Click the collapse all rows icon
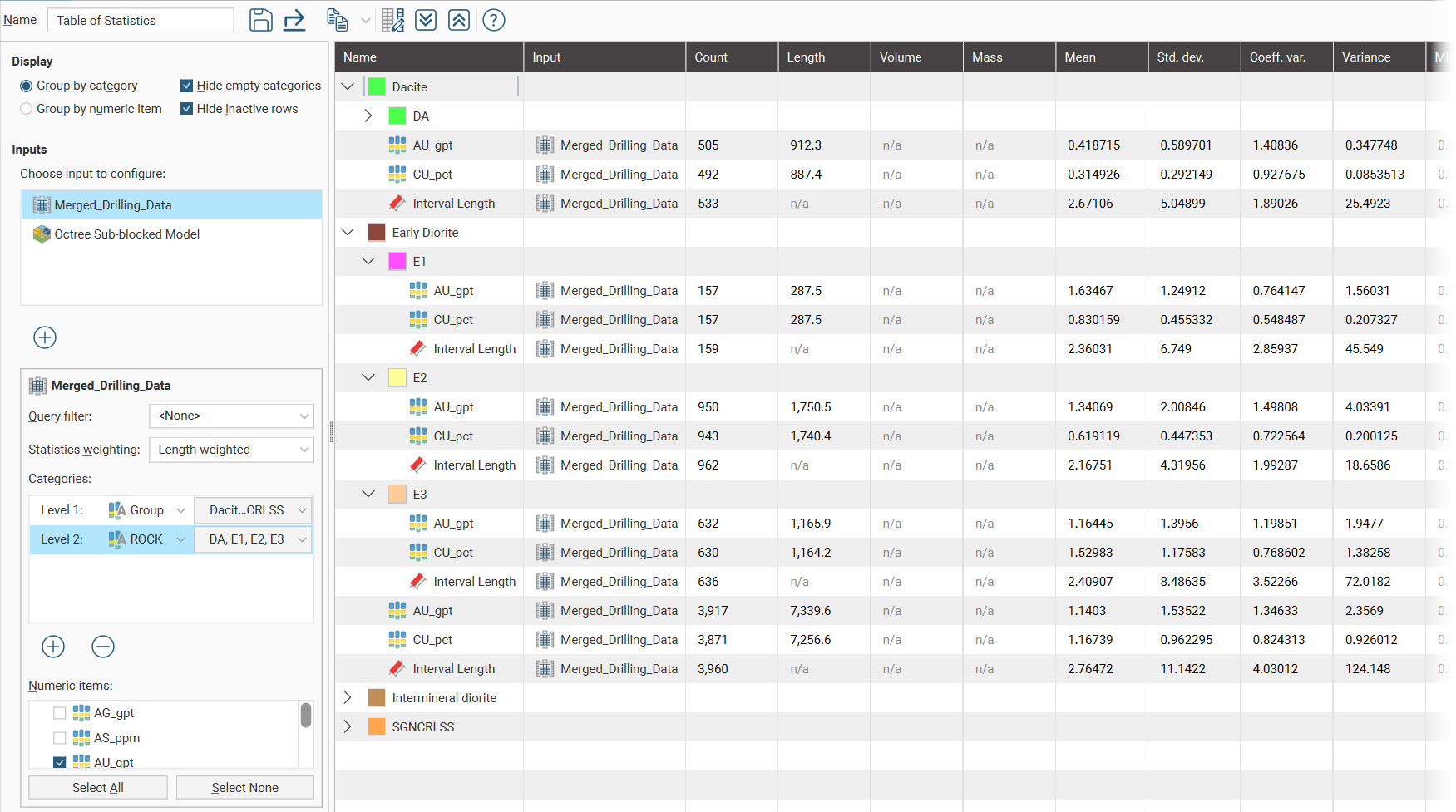The image size is (1456, 812). point(459,20)
